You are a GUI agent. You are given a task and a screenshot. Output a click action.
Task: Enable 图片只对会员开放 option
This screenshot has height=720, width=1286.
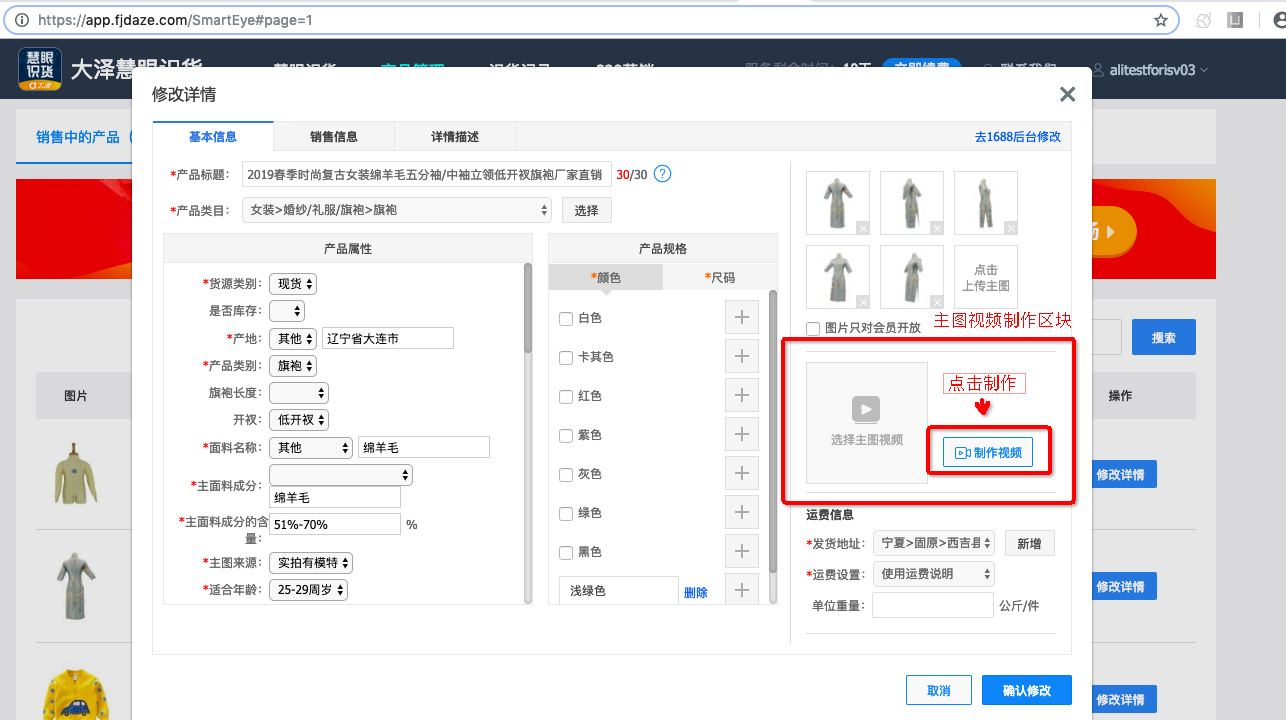point(813,328)
